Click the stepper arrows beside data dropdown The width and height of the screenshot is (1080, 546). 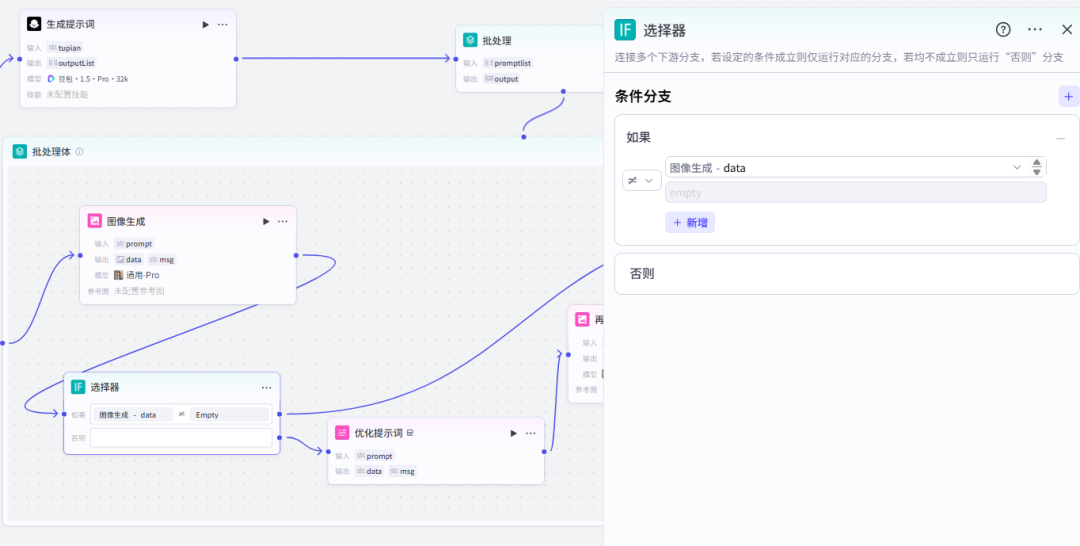[1037, 167]
